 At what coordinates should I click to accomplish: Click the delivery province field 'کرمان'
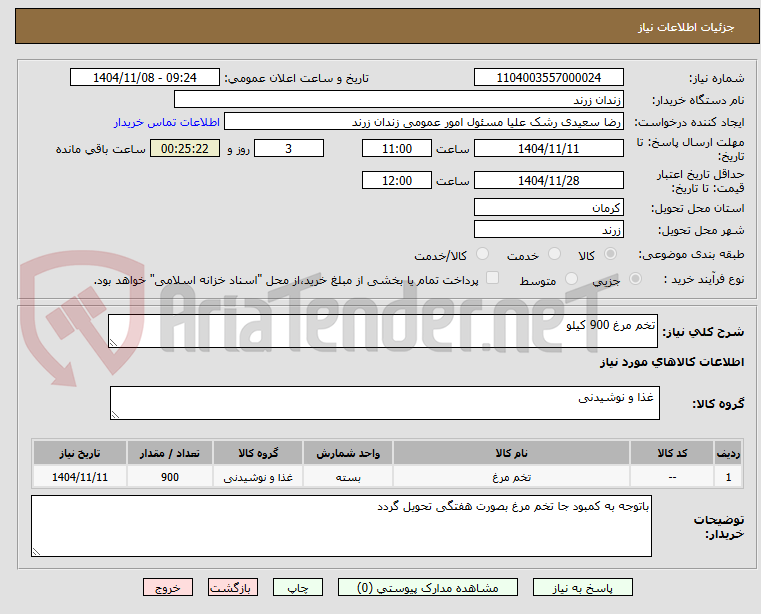pyautogui.click(x=548, y=208)
